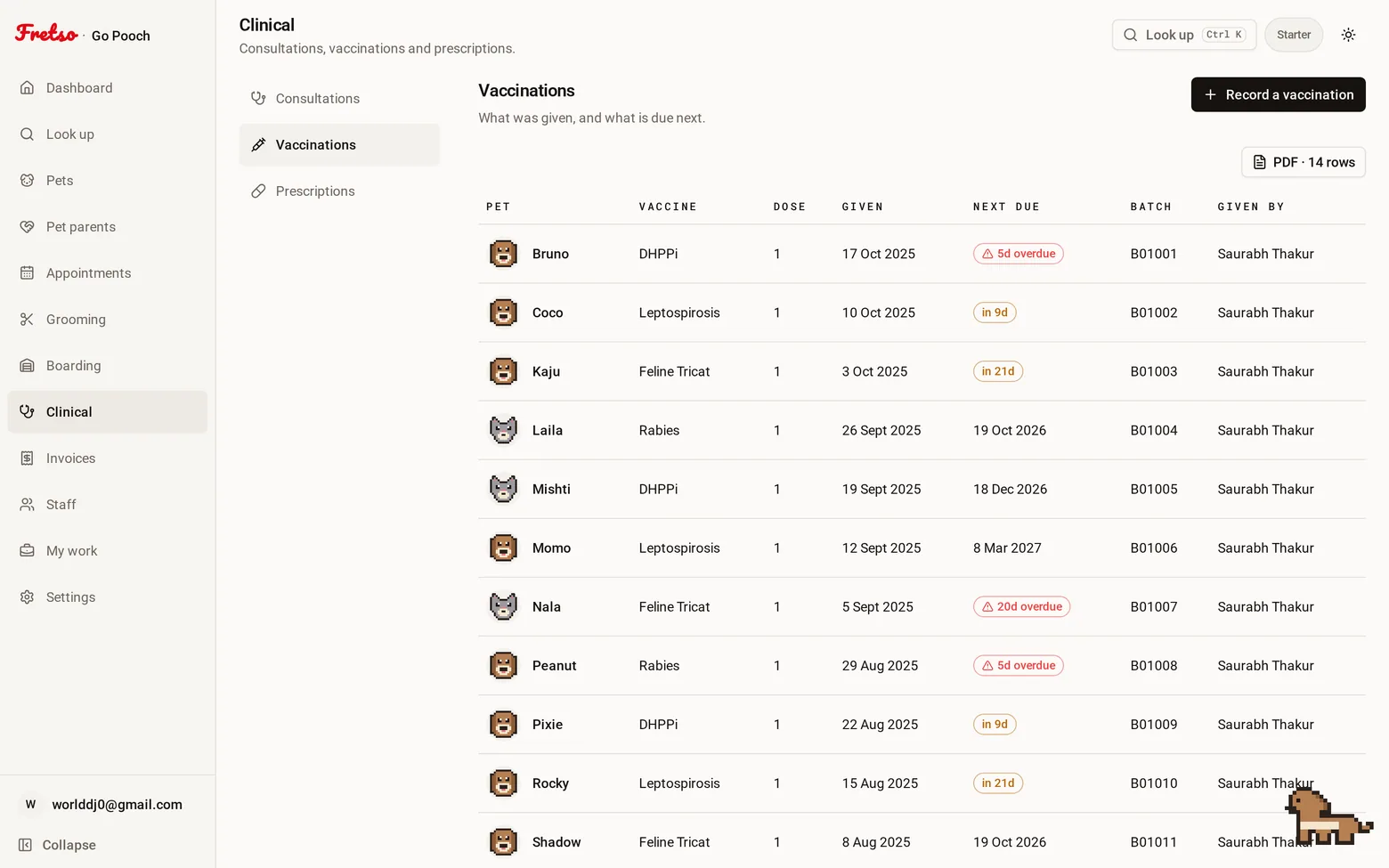This screenshot has height=868, width=1389.
Task: Open Appointments calendar icon
Action: tap(28, 272)
